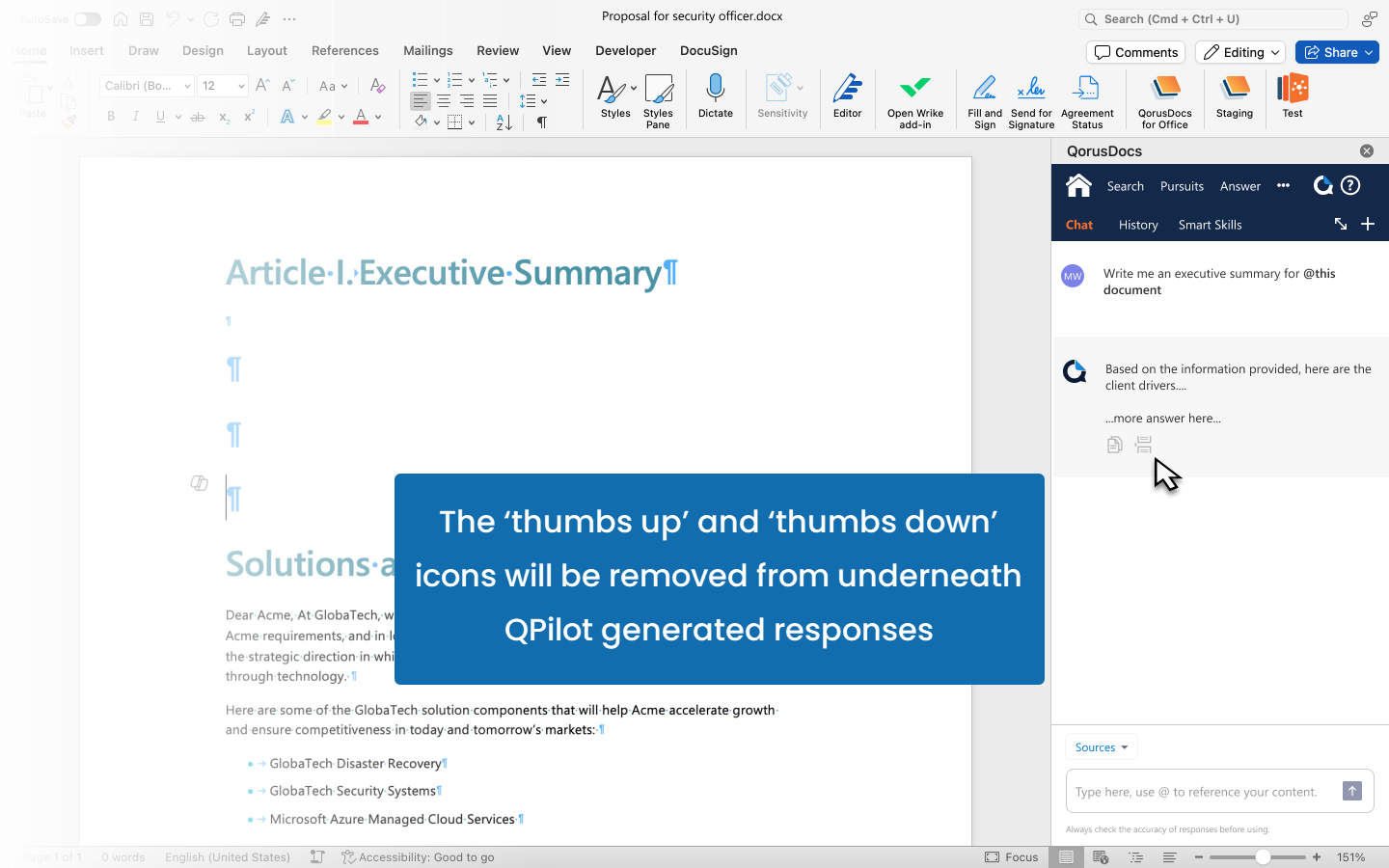Open the Review ribbon tab
The height and width of the screenshot is (868, 1389).
pyautogui.click(x=498, y=50)
